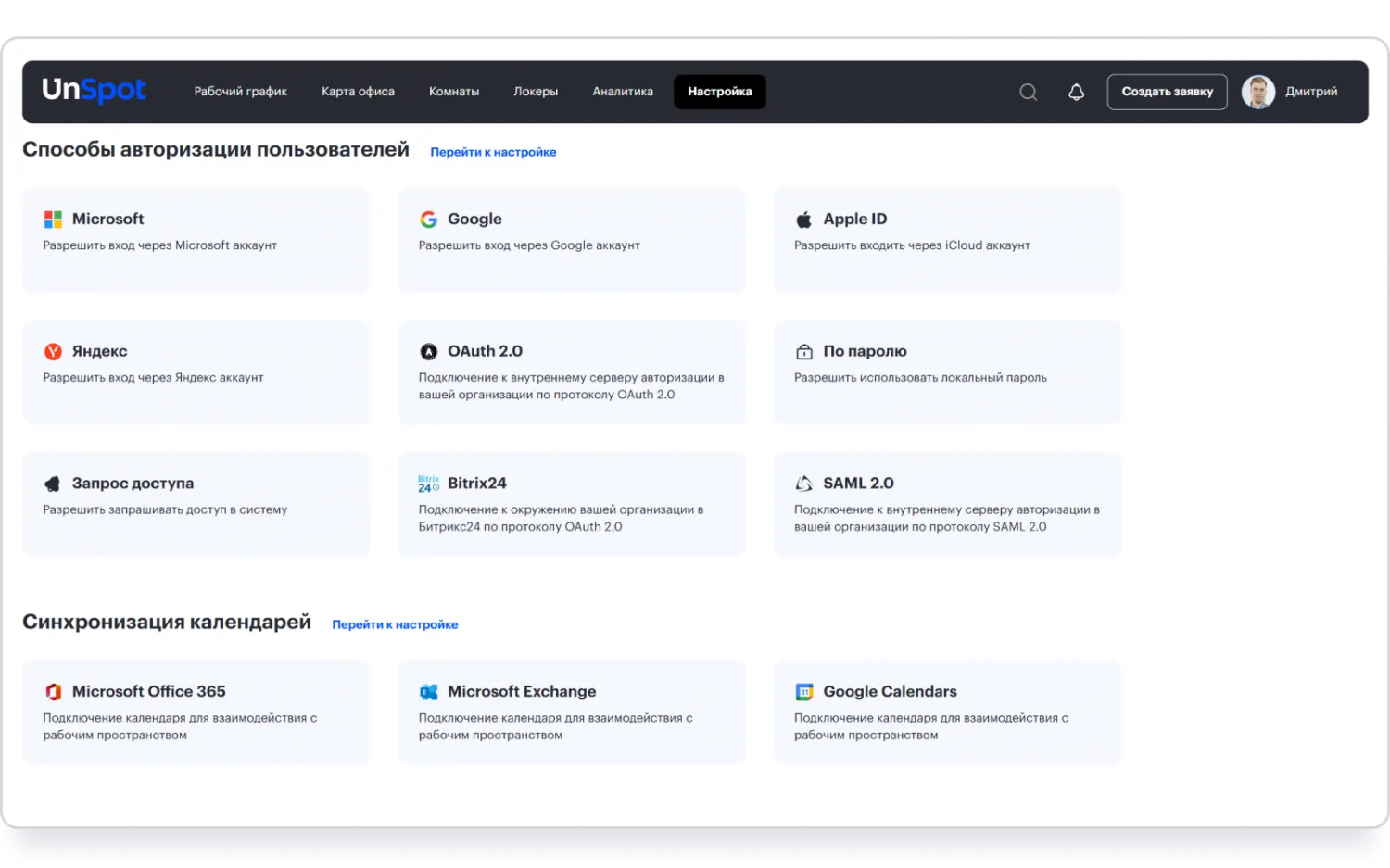
Task: Click the Яндекс logo icon
Action: 53,351
